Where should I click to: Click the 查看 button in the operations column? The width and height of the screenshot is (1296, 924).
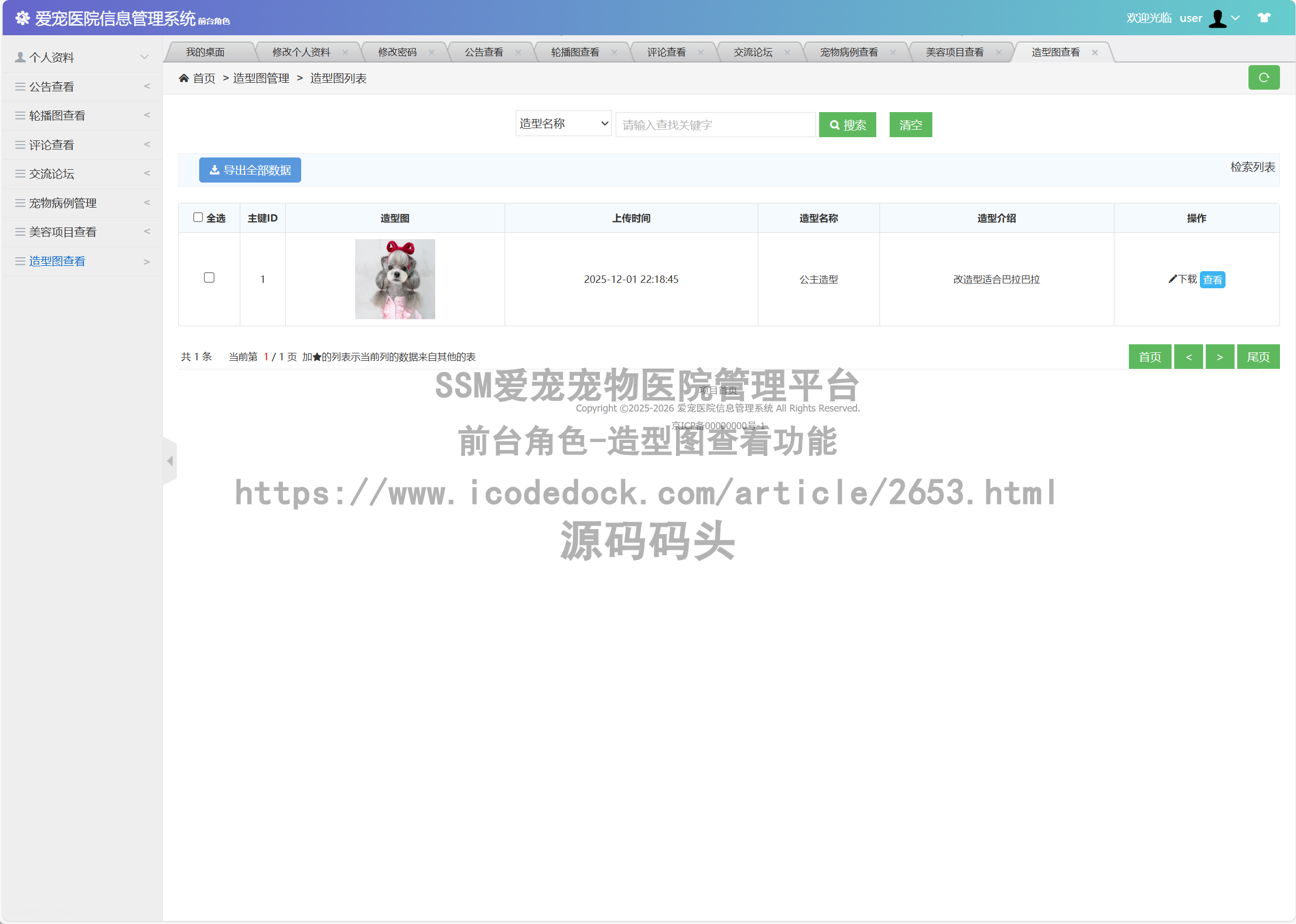1212,279
